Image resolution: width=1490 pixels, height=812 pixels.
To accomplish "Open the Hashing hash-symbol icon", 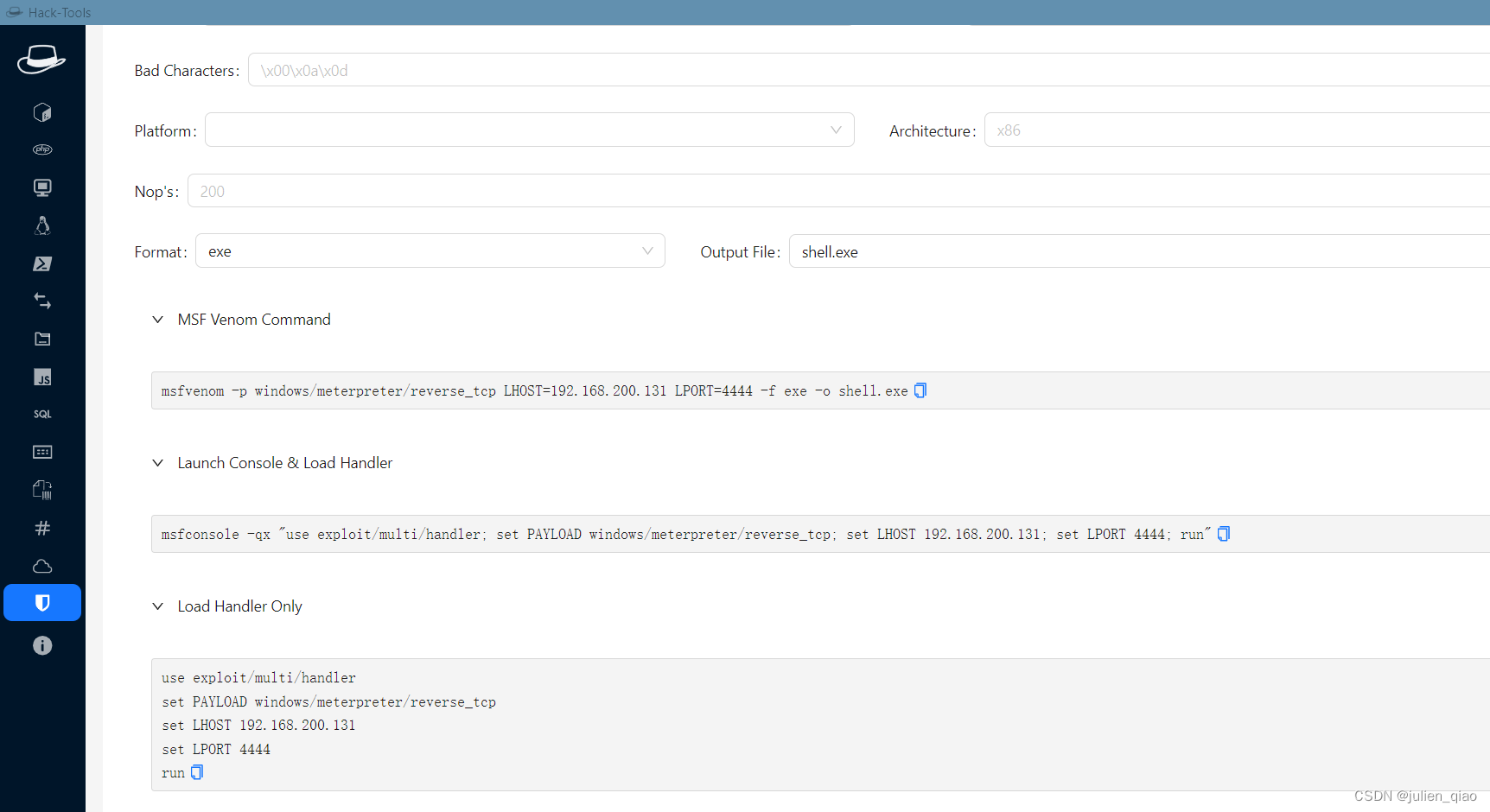I will 42,528.
